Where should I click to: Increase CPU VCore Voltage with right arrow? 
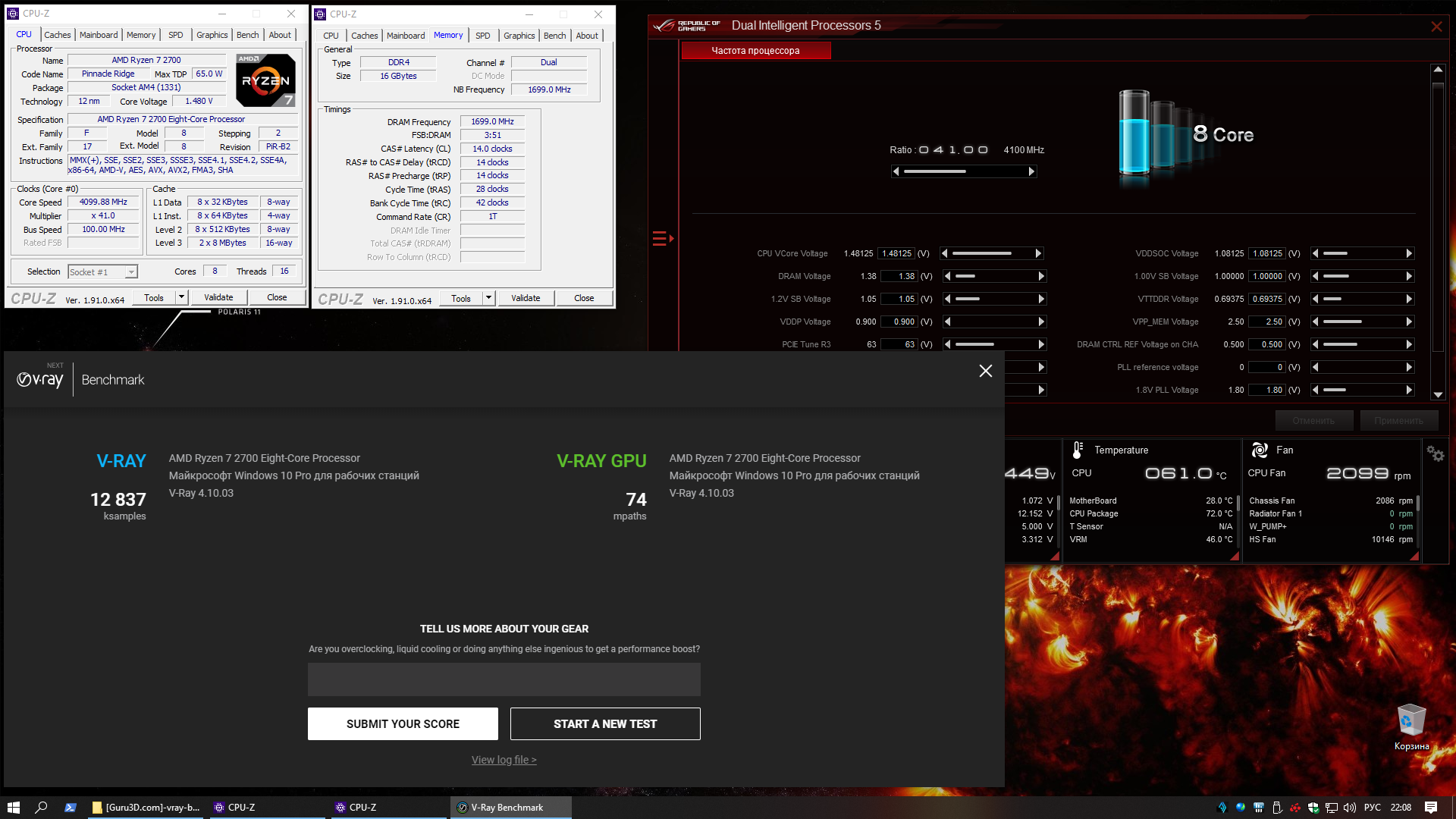(x=1038, y=253)
